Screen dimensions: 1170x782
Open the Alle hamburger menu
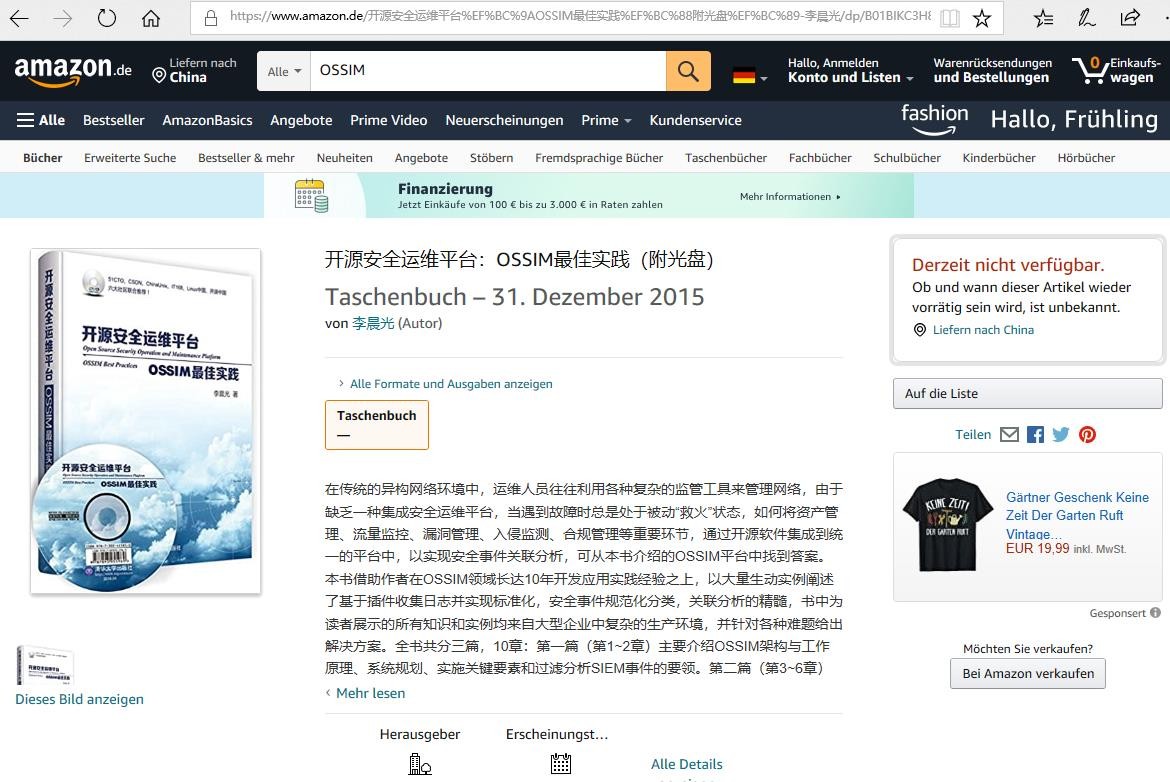41,120
